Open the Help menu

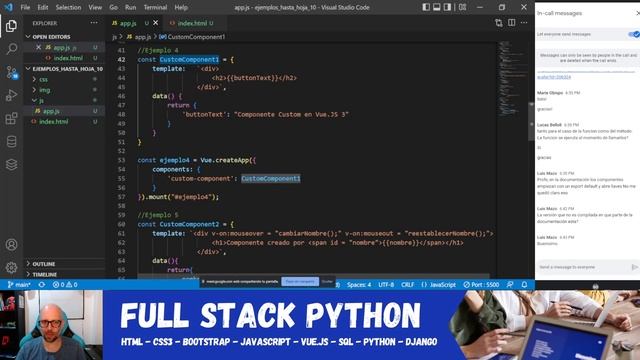(x=181, y=7)
